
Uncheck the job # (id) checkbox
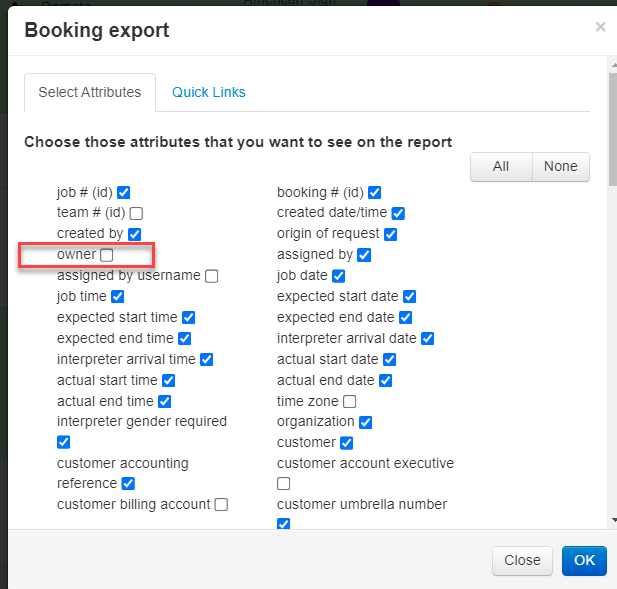(124, 192)
